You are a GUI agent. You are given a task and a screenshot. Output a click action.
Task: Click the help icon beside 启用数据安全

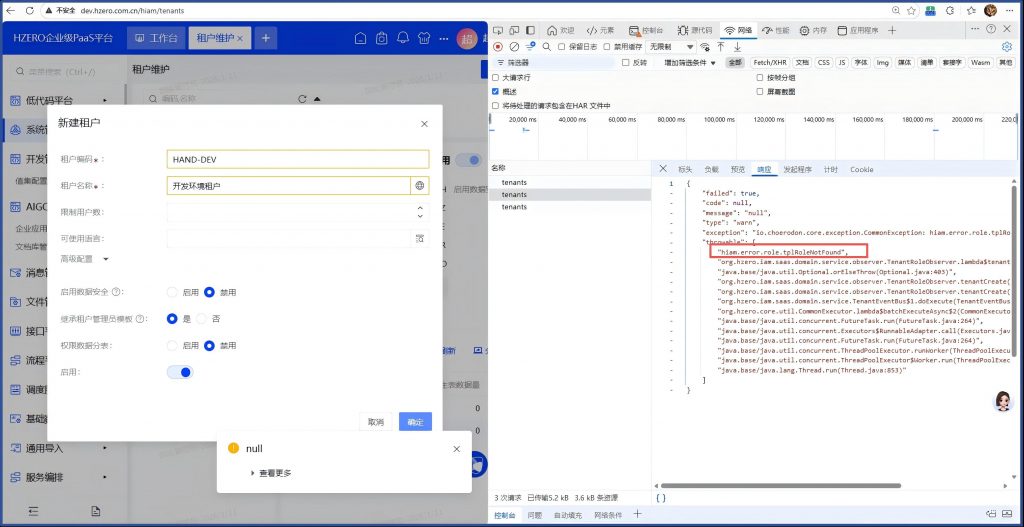pos(118,292)
